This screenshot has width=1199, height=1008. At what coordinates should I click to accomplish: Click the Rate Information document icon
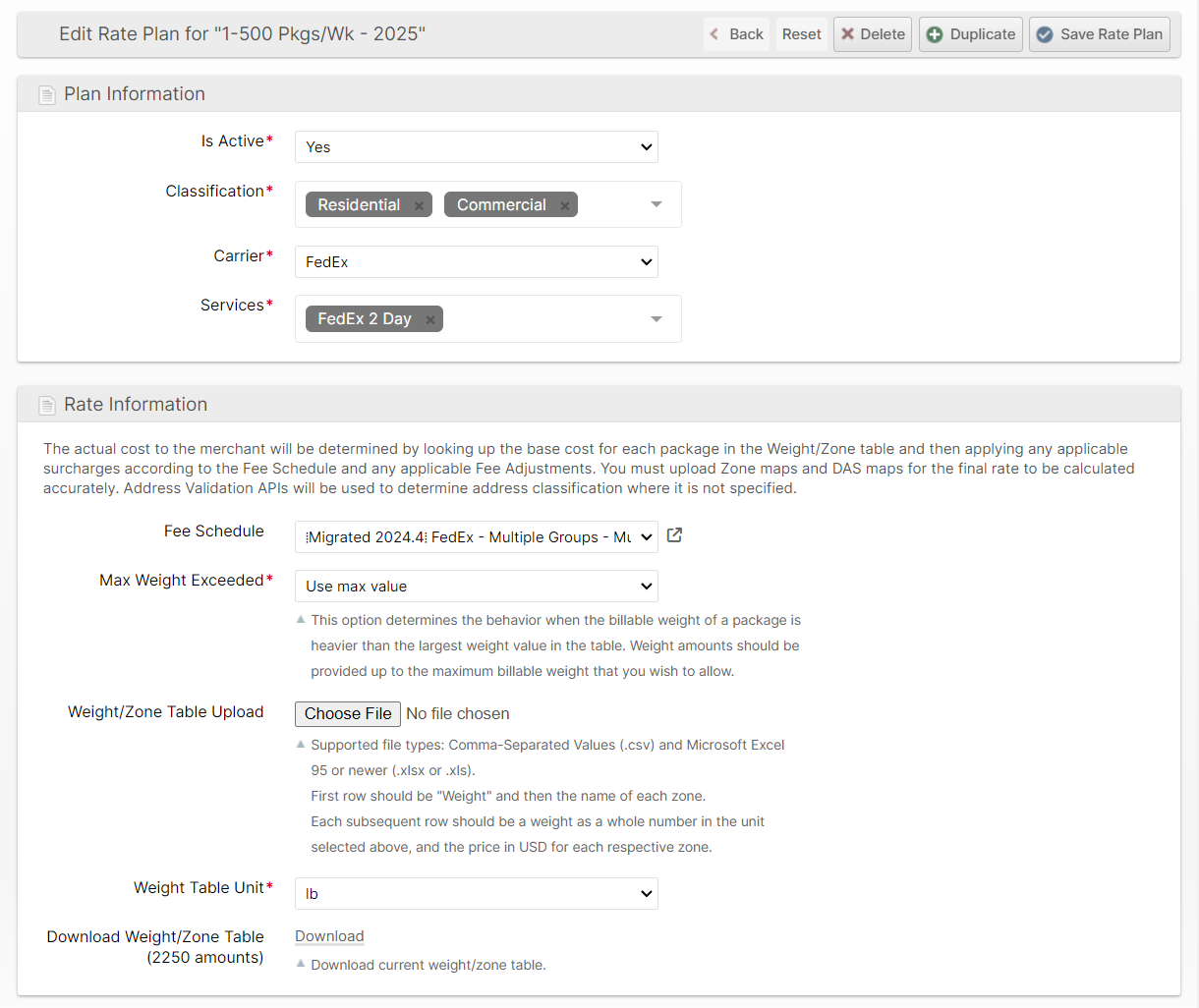tap(46, 406)
